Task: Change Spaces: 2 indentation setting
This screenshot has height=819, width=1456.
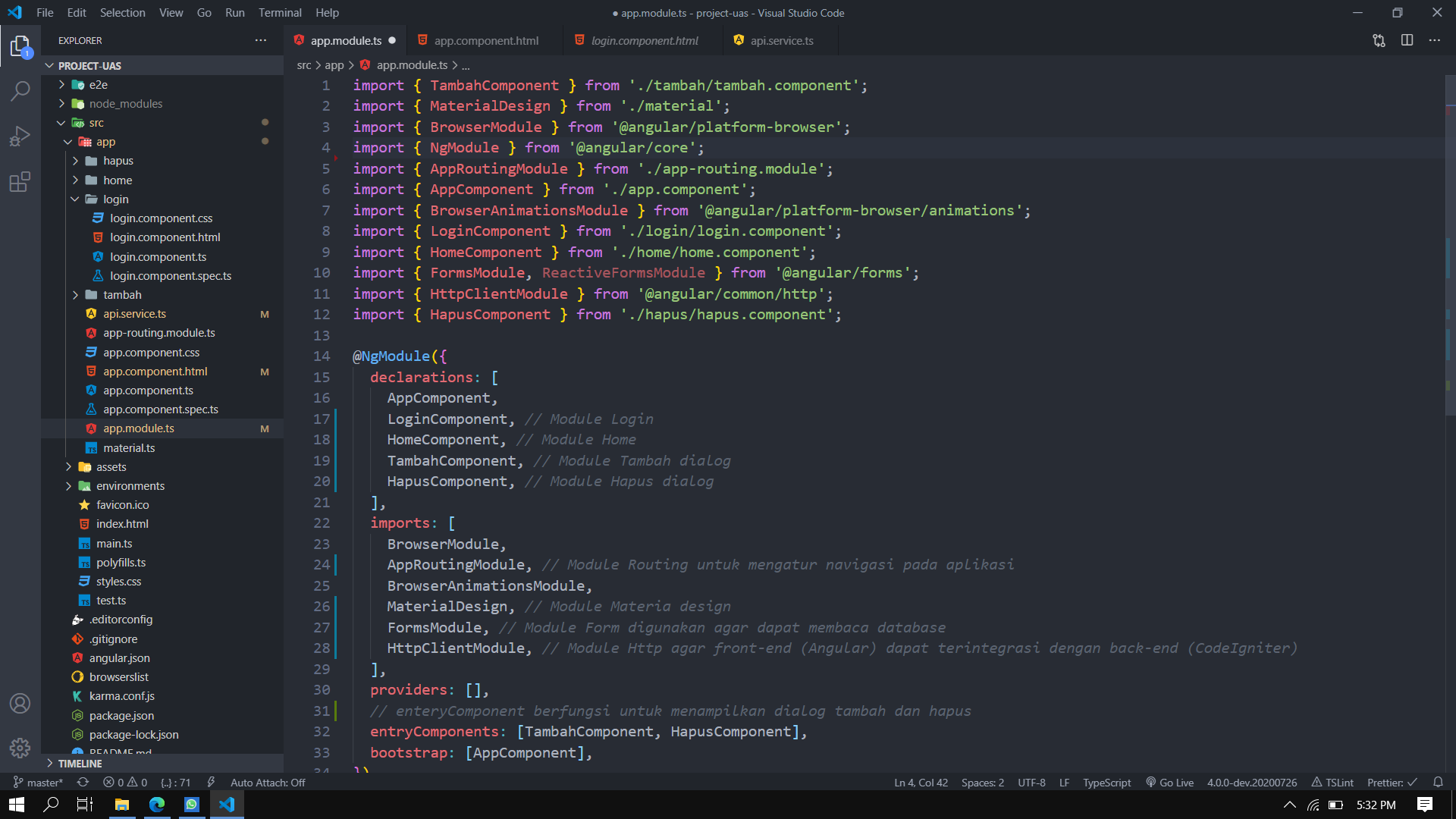Action: (x=982, y=782)
